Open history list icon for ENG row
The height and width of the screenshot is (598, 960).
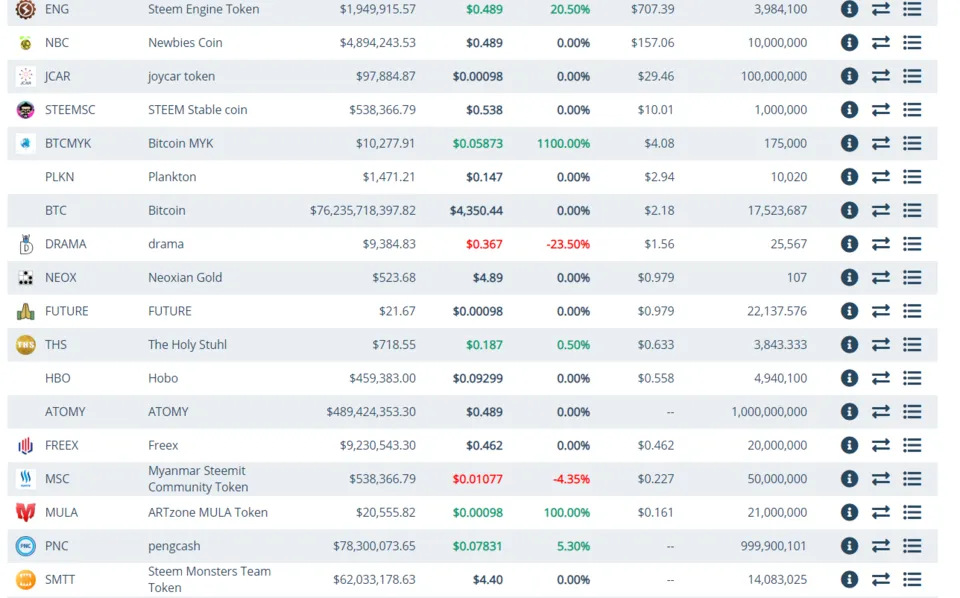tap(912, 9)
